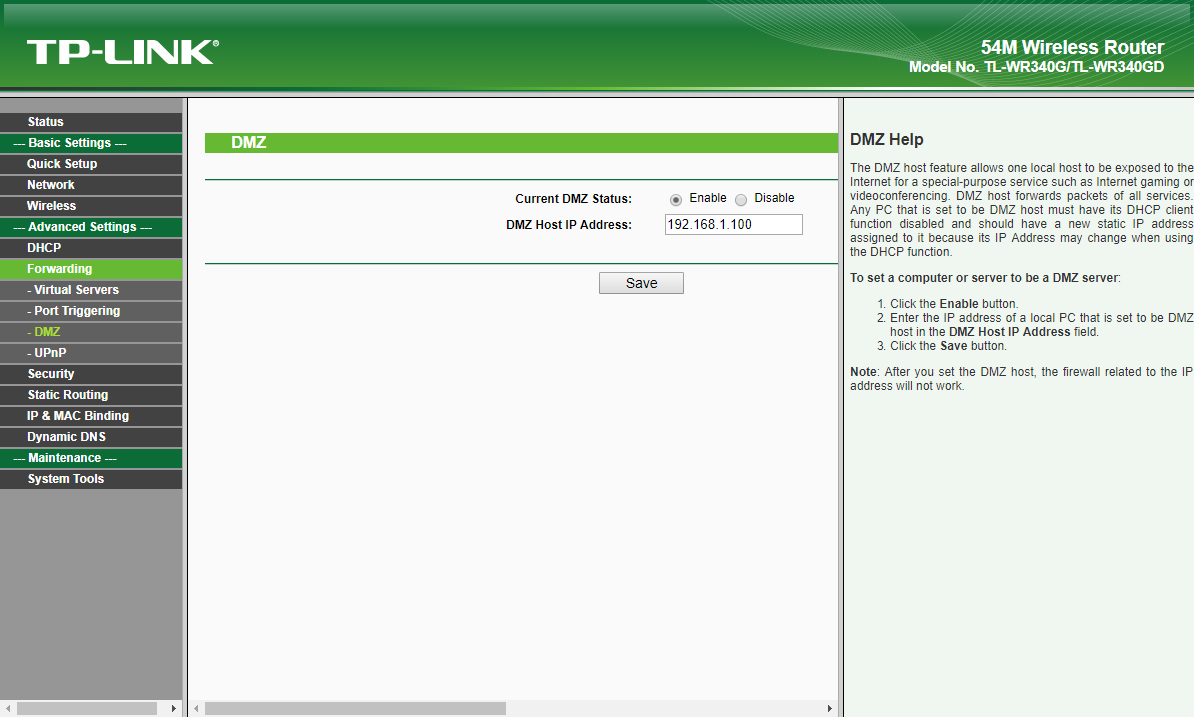
Task: Open IP & MAC Binding page
Action: (91, 416)
